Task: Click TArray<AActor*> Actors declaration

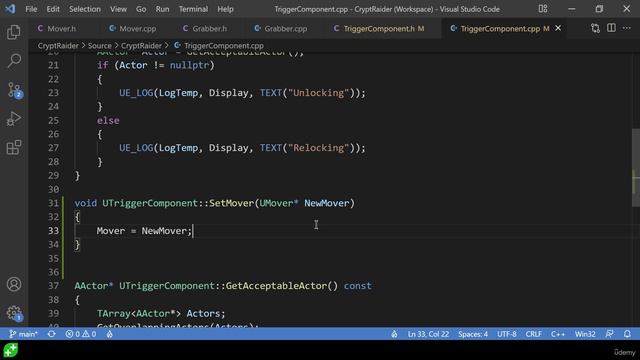Action: (x=161, y=313)
